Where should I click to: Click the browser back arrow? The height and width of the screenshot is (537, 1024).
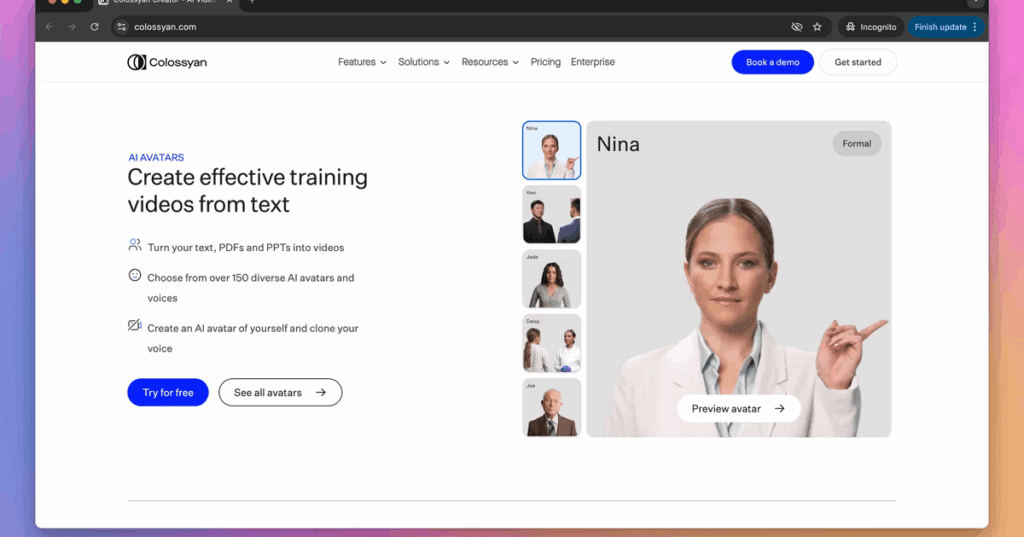click(49, 27)
